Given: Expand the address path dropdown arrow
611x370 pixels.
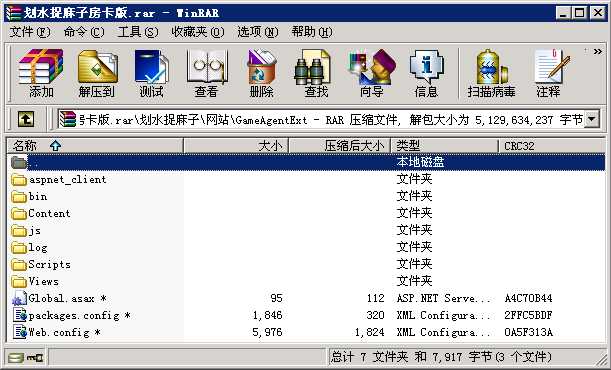Looking at the screenshot, I should pos(592,119).
